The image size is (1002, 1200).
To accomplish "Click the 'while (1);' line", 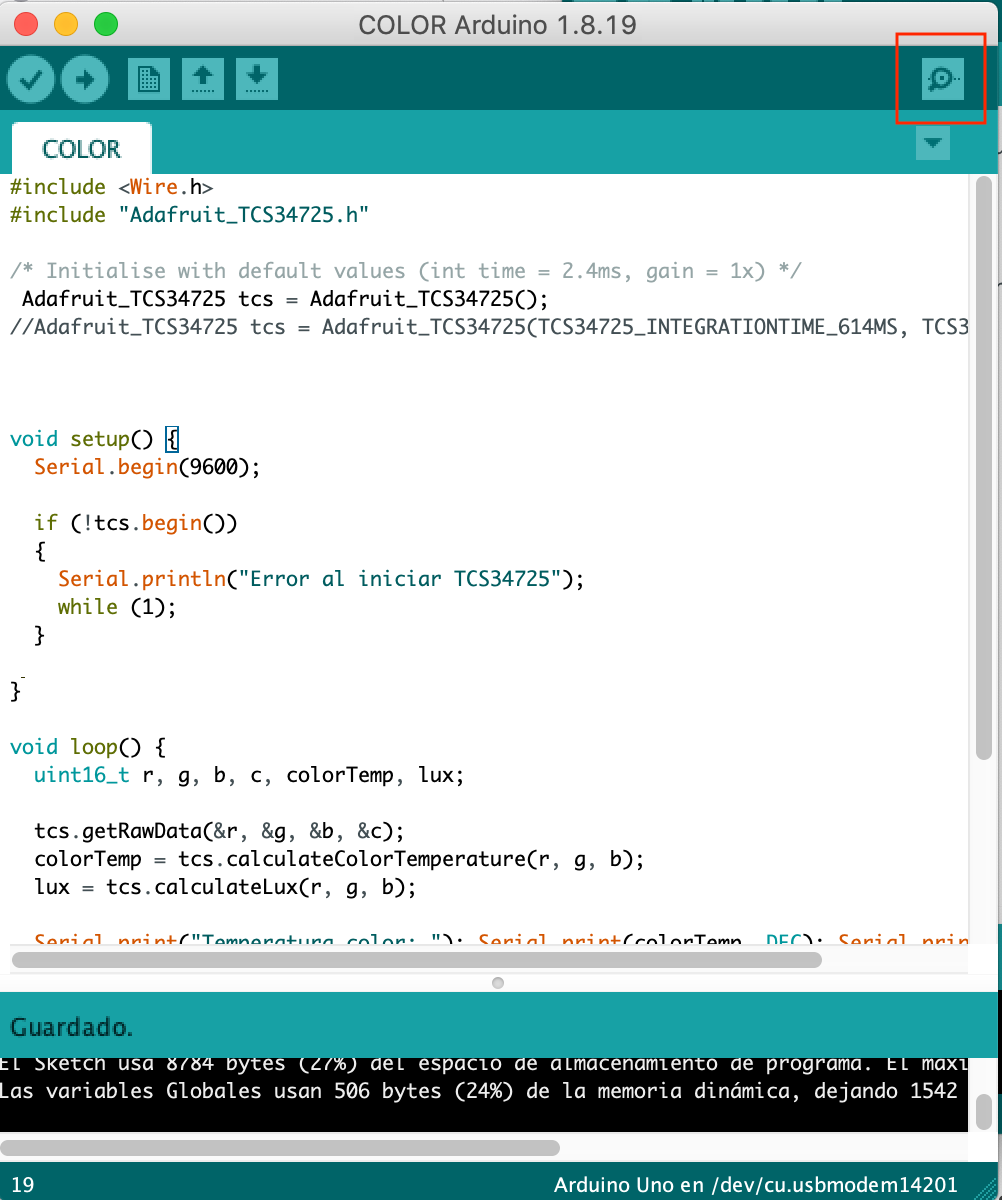I will click(117, 607).
